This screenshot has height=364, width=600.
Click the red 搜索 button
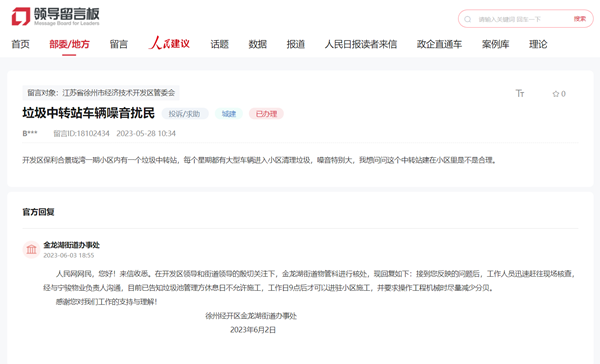pyautogui.click(x=580, y=19)
